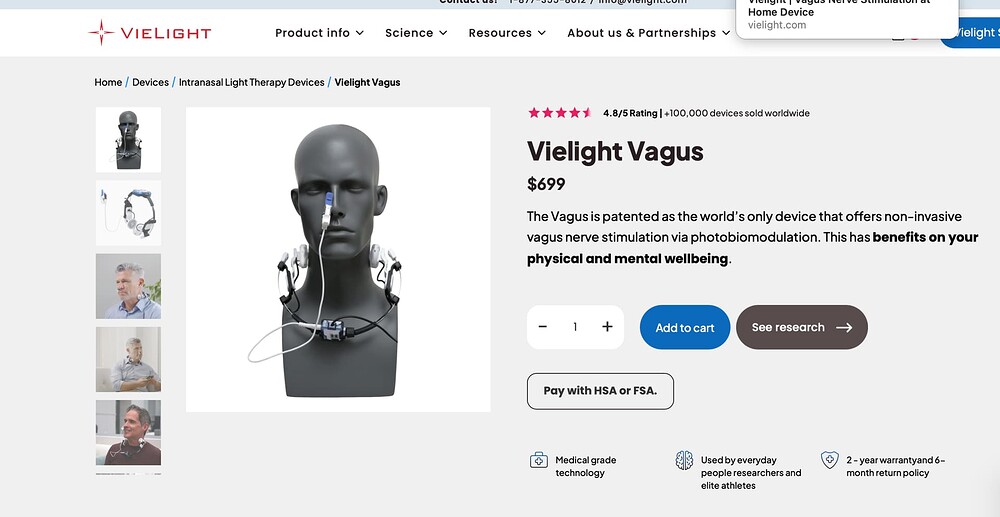Screen dimensions: 1000x517
Task: Select the mannequin head thumbnail
Action: pos(128,140)
